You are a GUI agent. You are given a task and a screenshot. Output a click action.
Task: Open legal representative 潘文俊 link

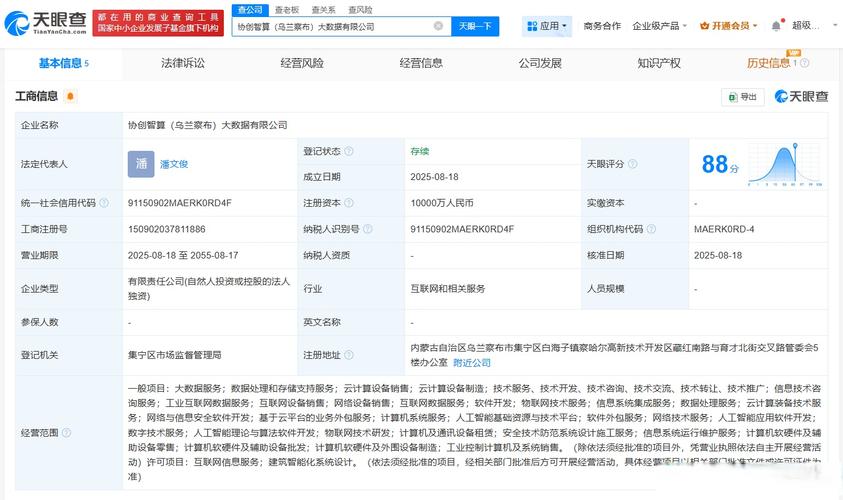coord(174,164)
